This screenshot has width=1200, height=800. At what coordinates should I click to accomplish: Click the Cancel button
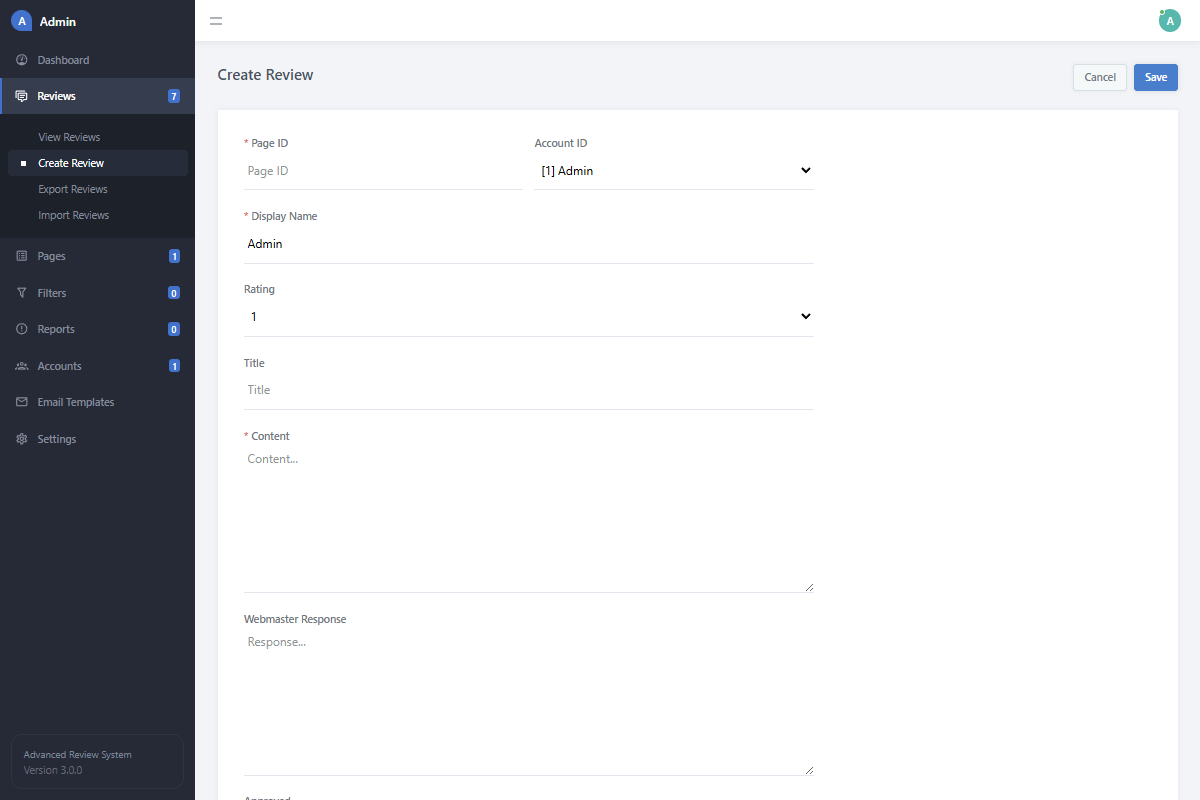point(1100,77)
